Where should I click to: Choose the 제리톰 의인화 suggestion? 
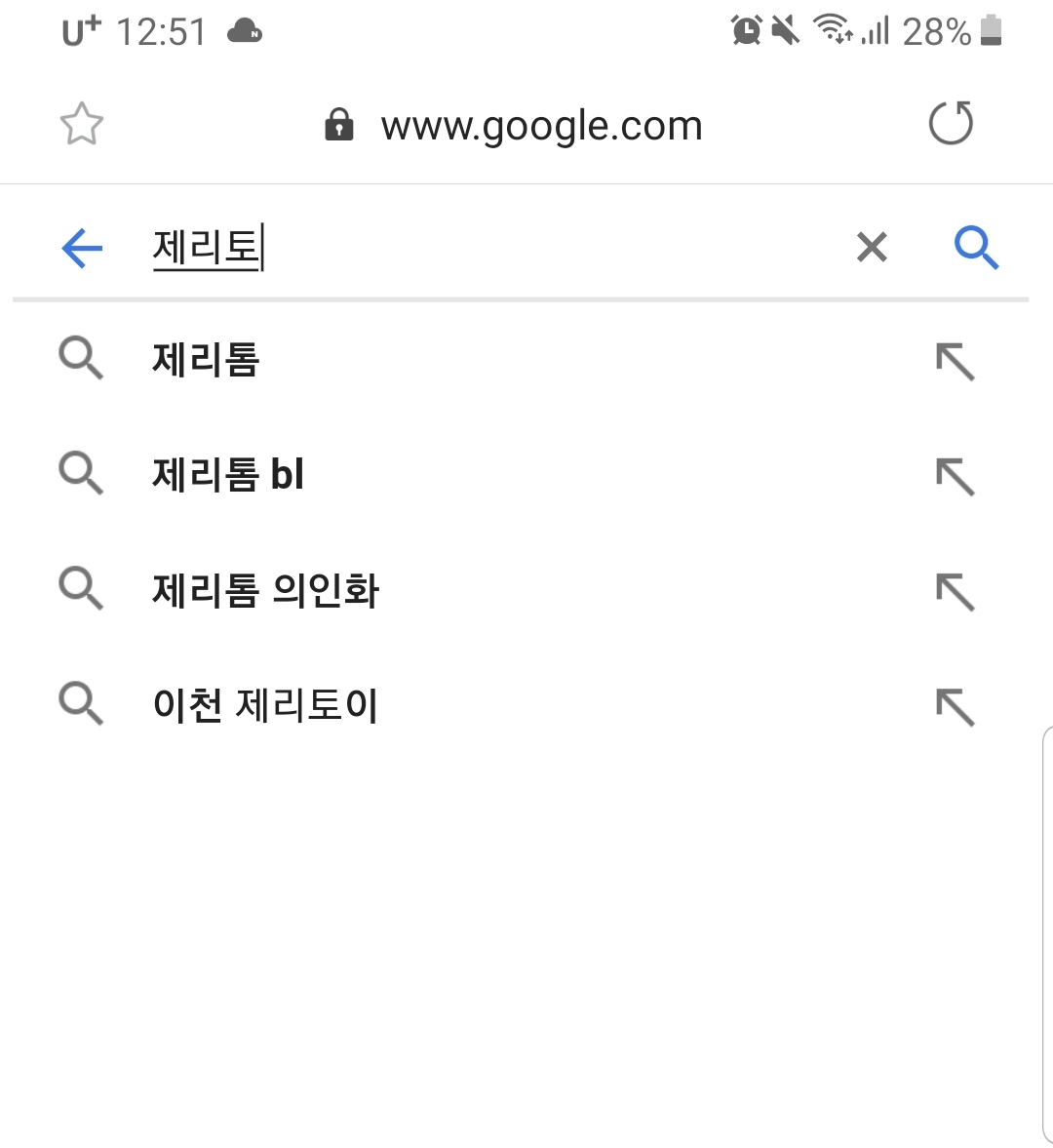[265, 590]
